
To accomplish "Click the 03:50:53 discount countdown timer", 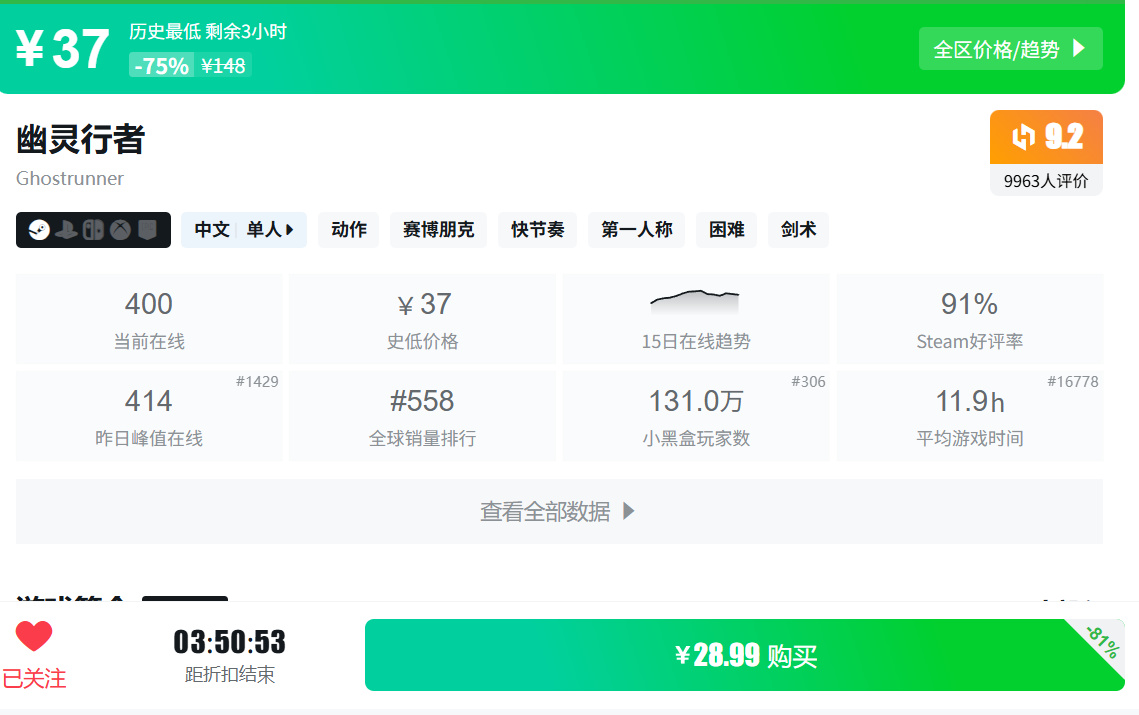I will tap(230, 642).
